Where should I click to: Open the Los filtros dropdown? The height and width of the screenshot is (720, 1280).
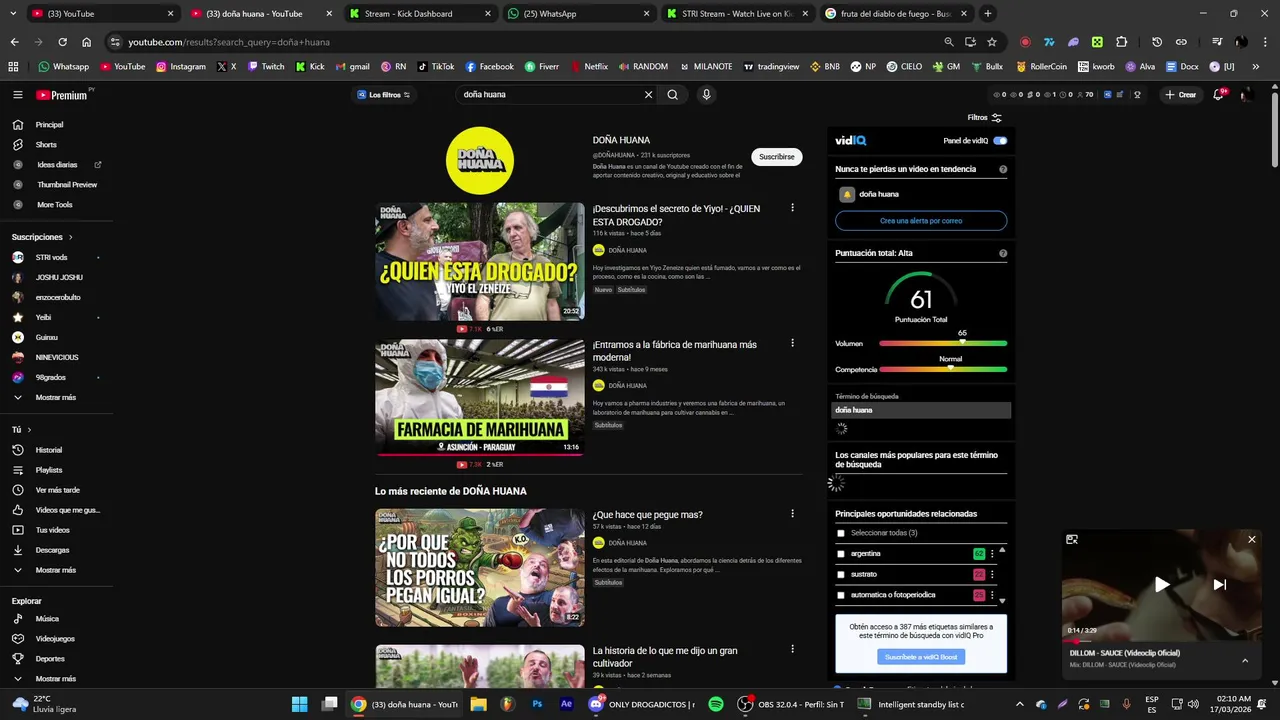(x=384, y=95)
